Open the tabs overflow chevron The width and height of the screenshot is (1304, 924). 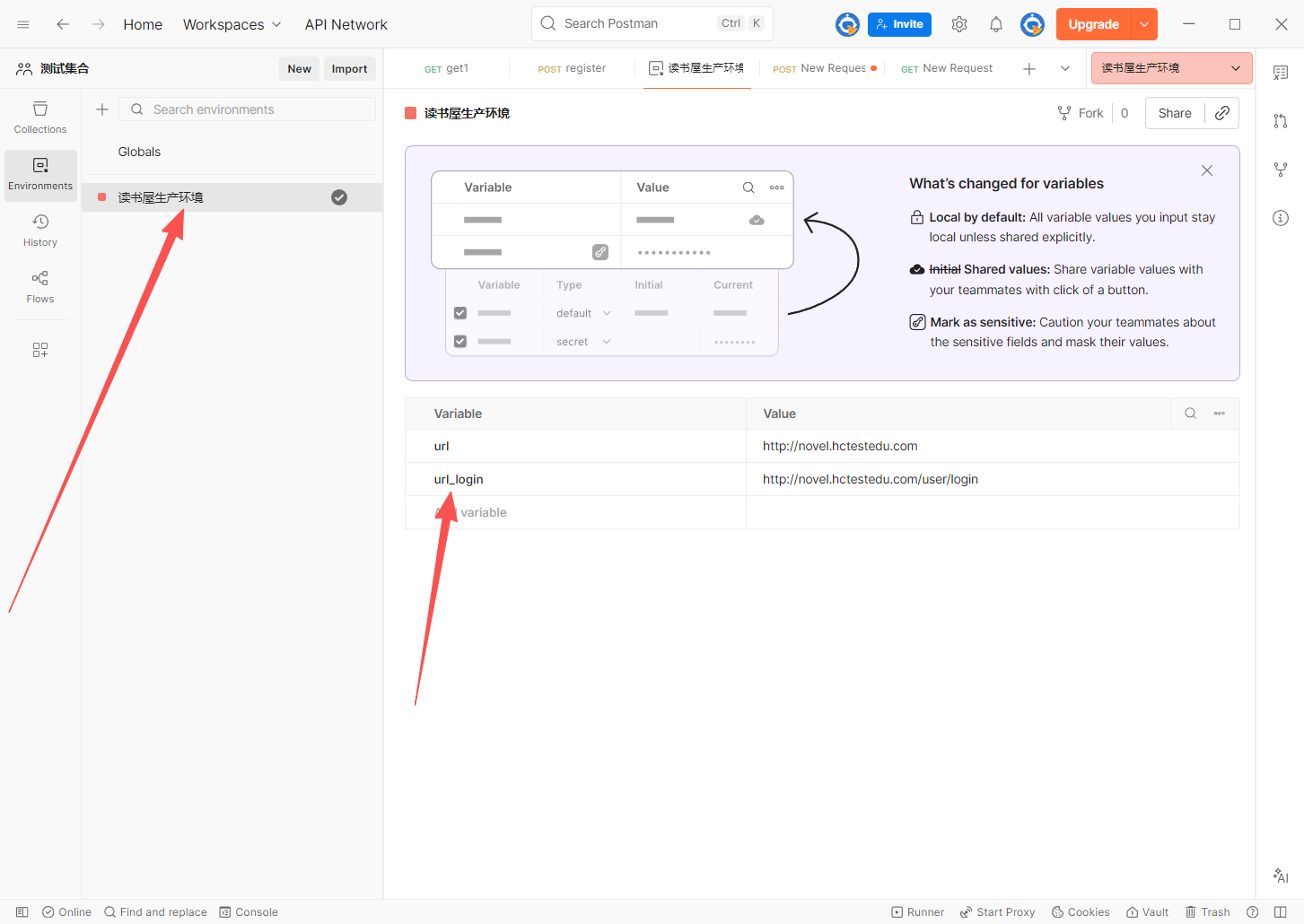coord(1065,68)
